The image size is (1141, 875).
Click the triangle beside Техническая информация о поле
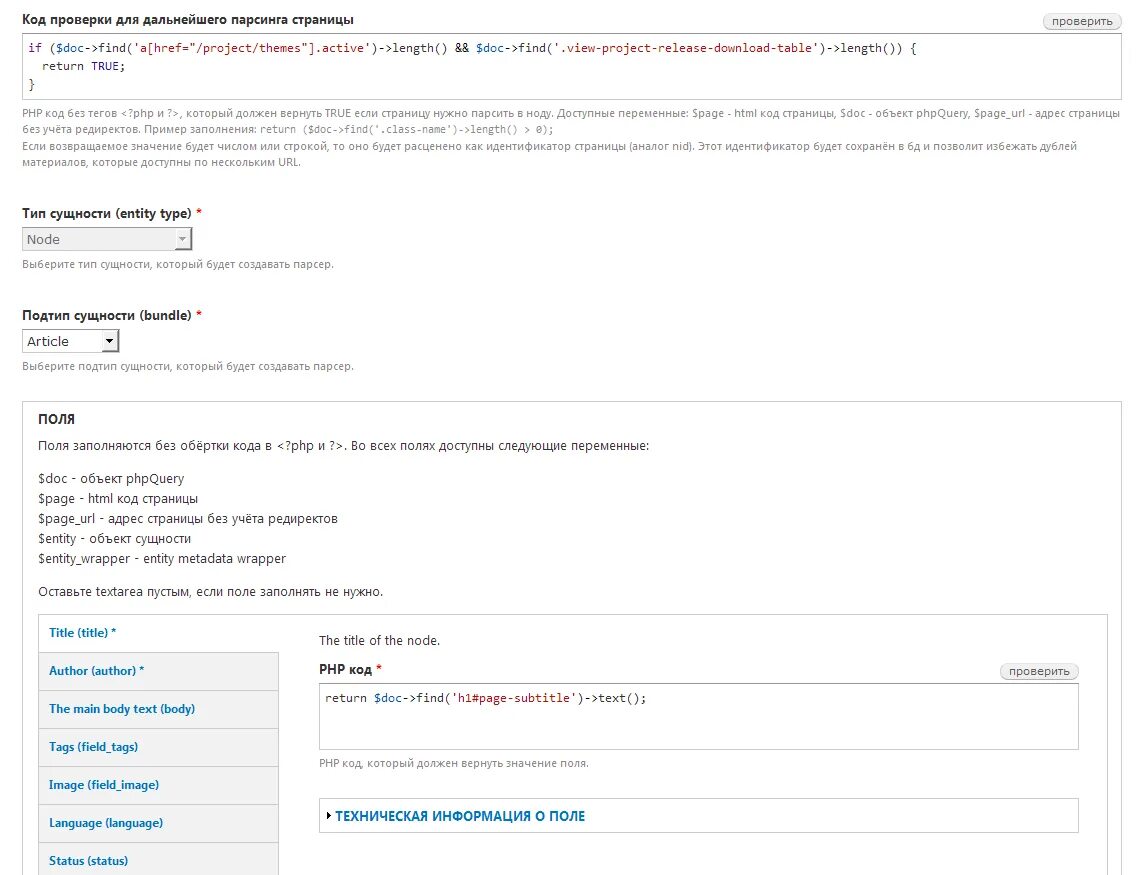[328, 816]
